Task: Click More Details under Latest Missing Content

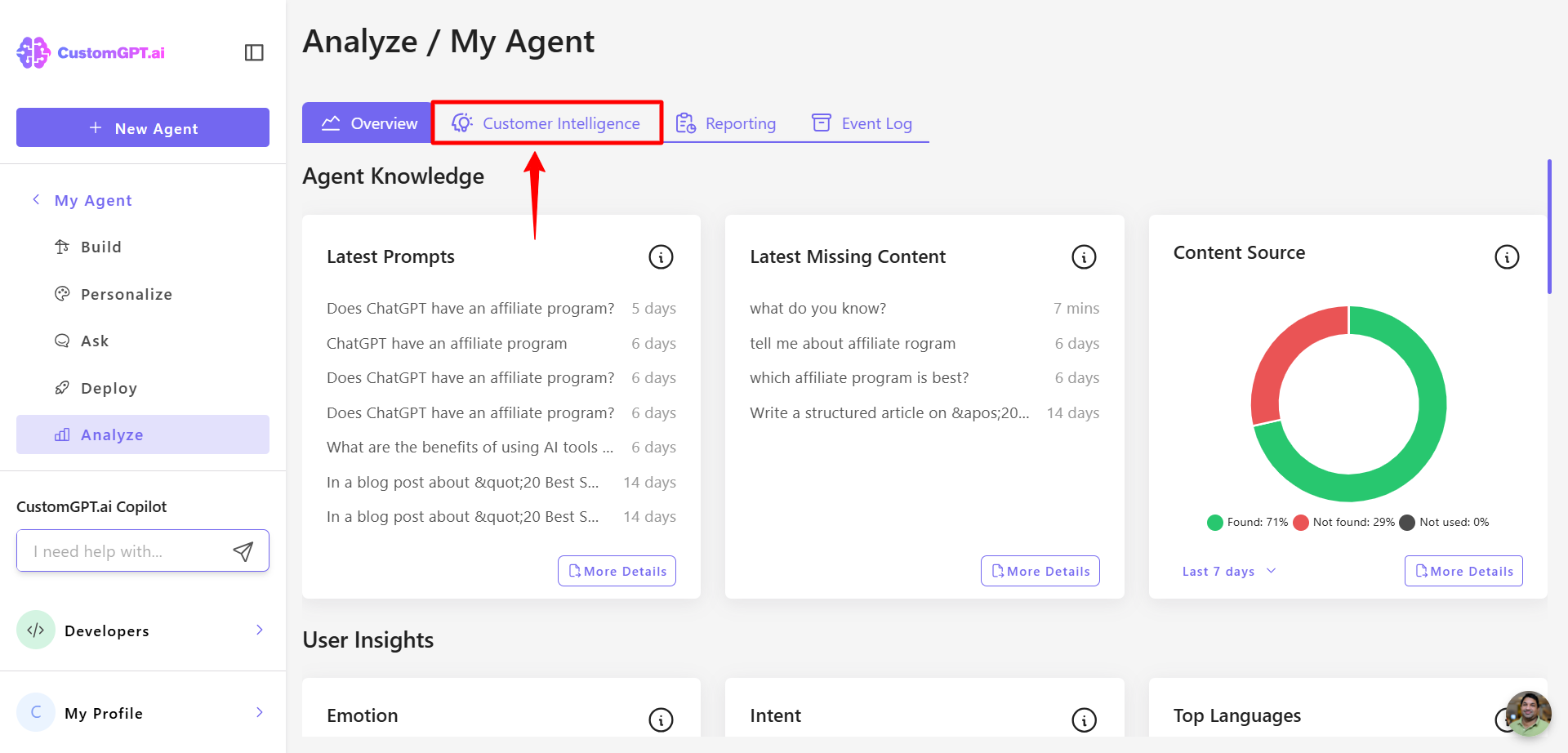Action: click(1040, 571)
